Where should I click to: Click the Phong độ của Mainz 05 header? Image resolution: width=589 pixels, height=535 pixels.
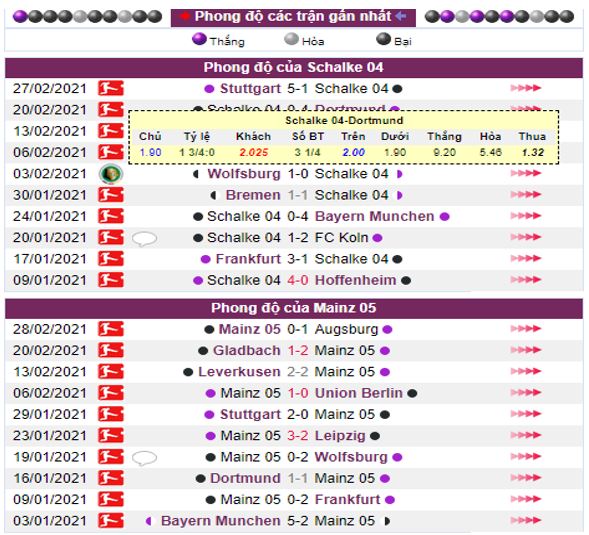[294, 308]
